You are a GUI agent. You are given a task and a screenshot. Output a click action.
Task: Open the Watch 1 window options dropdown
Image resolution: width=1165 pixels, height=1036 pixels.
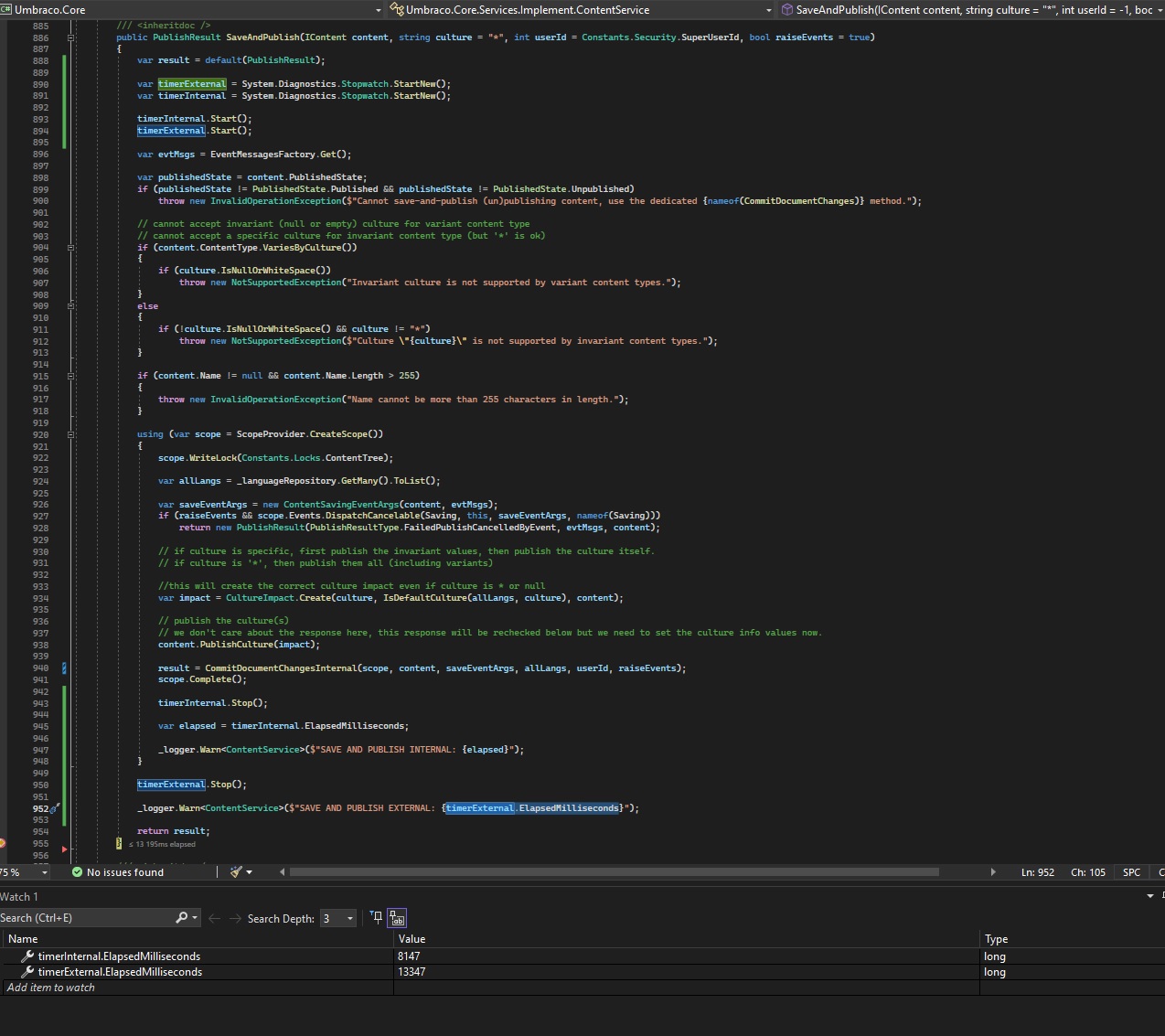pos(1150,896)
